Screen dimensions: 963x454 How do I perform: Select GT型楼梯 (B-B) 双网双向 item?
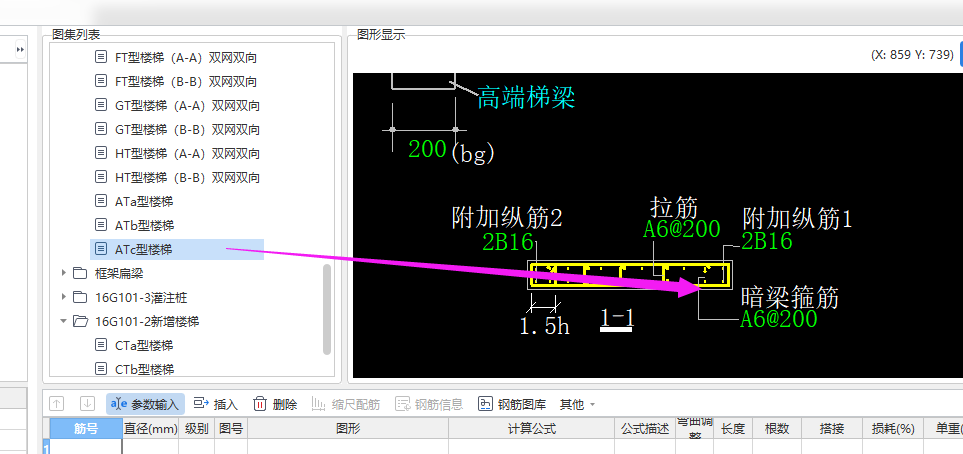click(x=187, y=129)
